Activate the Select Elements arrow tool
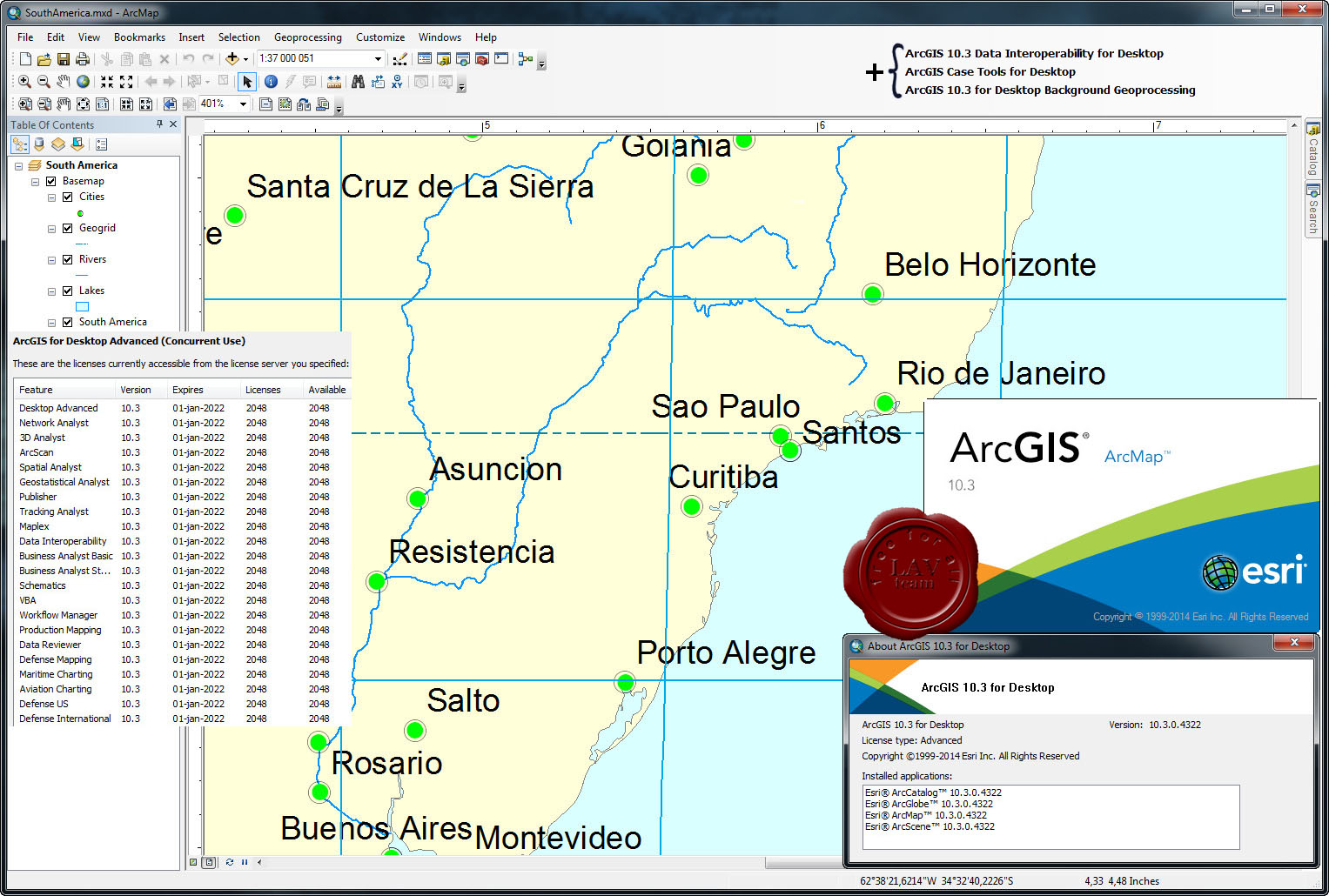The height and width of the screenshot is (896, 1329). click(247, 82)
